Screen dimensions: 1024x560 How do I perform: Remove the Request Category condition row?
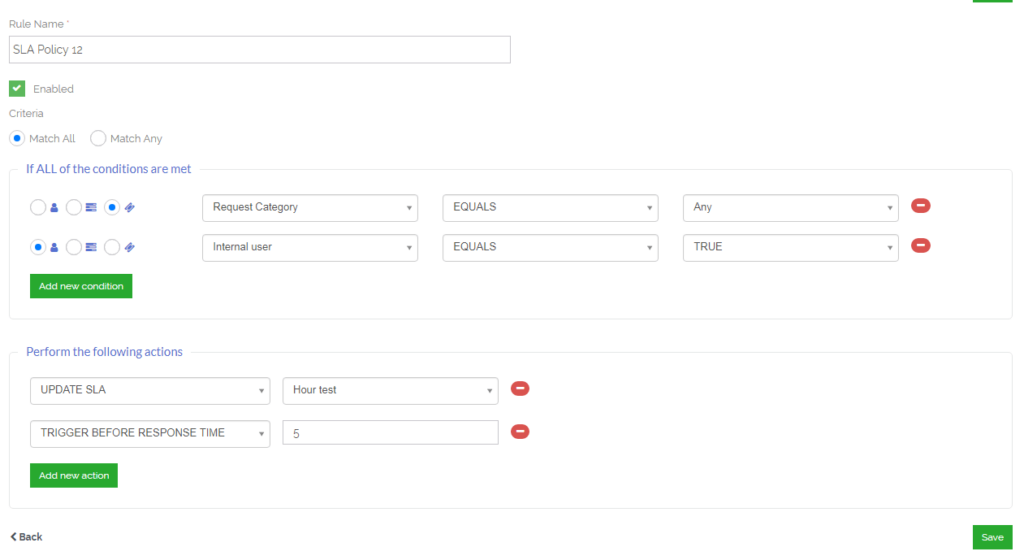click(920, 206)
